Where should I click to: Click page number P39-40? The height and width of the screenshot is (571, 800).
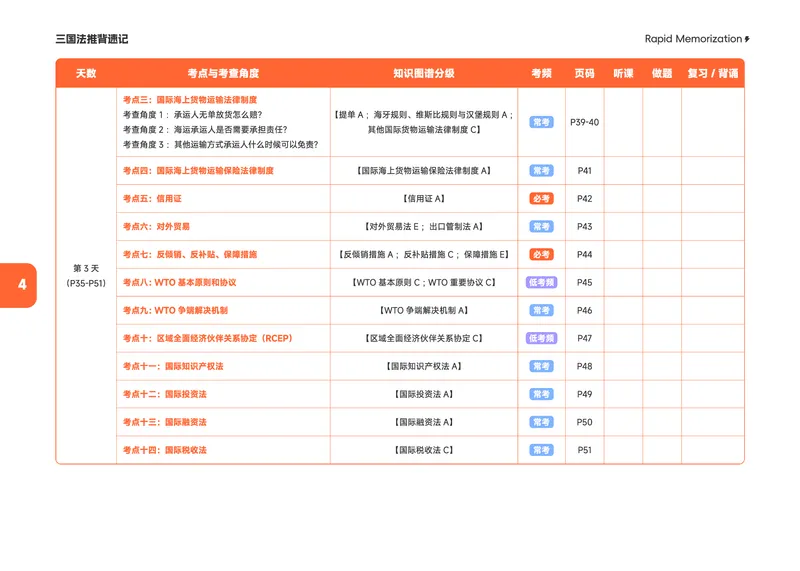click(585, 122)
